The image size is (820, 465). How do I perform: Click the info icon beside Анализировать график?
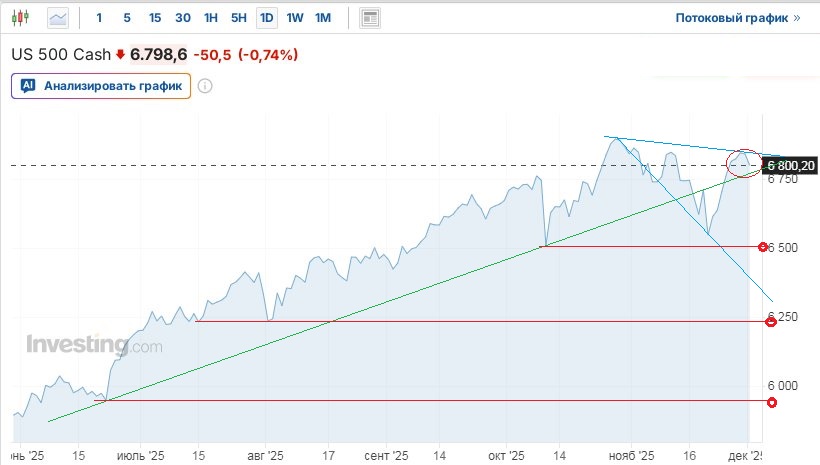[205, 86]
